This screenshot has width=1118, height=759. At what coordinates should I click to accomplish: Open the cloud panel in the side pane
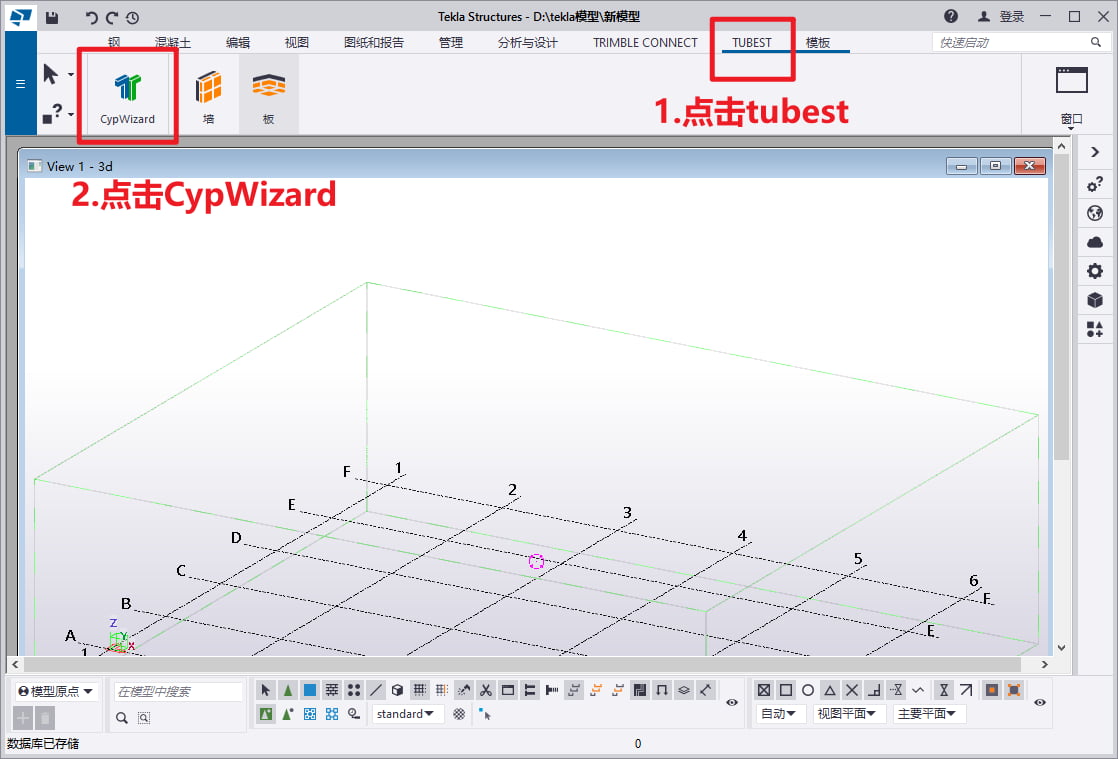[1095, 242]
